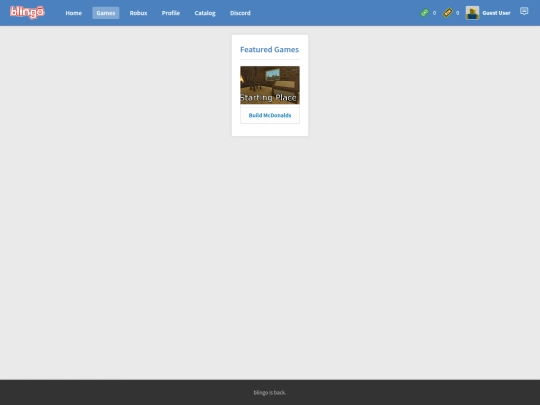
Task: Click the Featured Games heading
Action: [x=269, y=50]
